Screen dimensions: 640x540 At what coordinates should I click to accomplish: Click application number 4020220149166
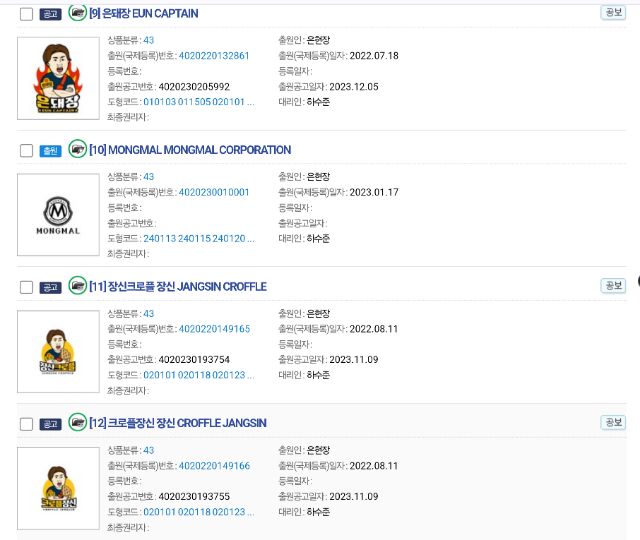pyautogui.click(x=214, y=466)
